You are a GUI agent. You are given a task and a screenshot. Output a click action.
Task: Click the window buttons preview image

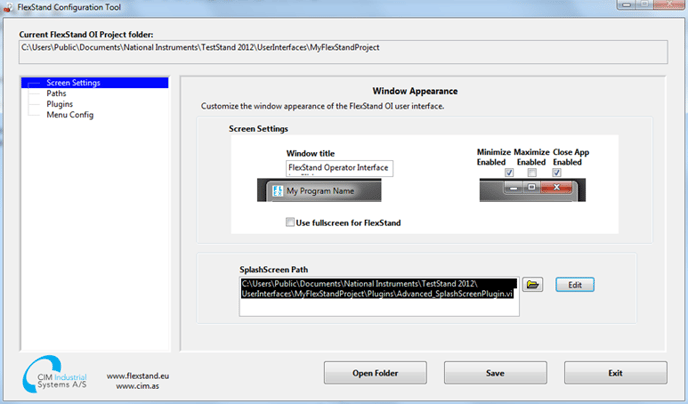click(x=532, y=190)
